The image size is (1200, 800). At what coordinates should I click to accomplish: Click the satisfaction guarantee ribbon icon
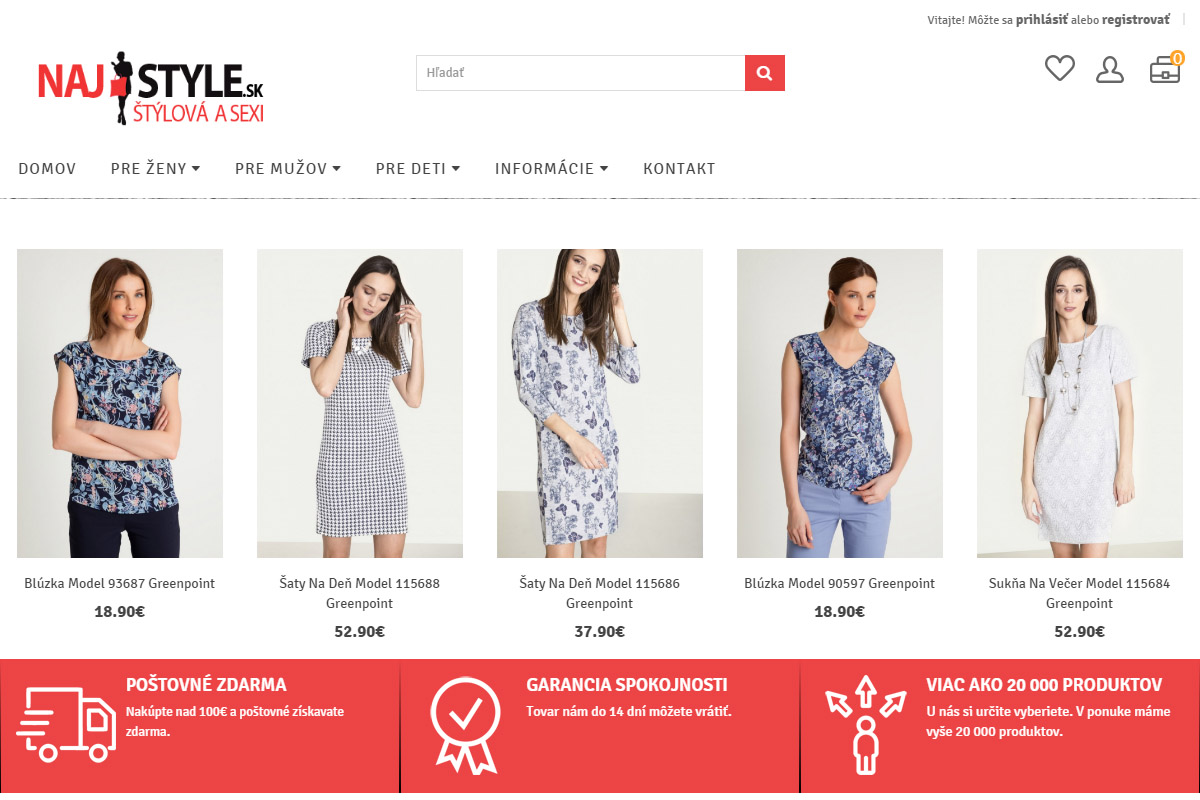pyautogui.click(x=465, y=724)
